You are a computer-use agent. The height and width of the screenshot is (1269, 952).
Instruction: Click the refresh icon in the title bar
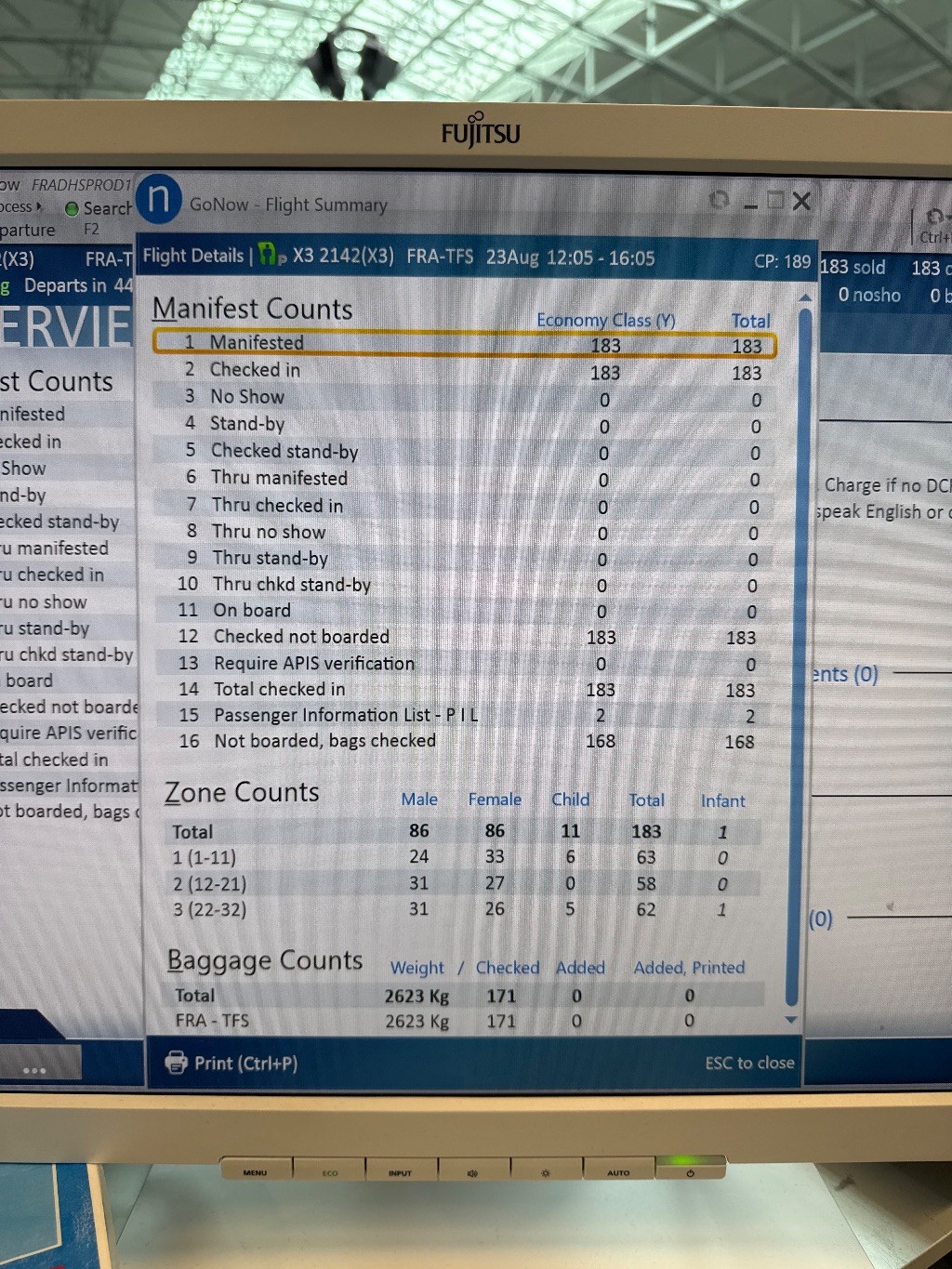point(719,201)
